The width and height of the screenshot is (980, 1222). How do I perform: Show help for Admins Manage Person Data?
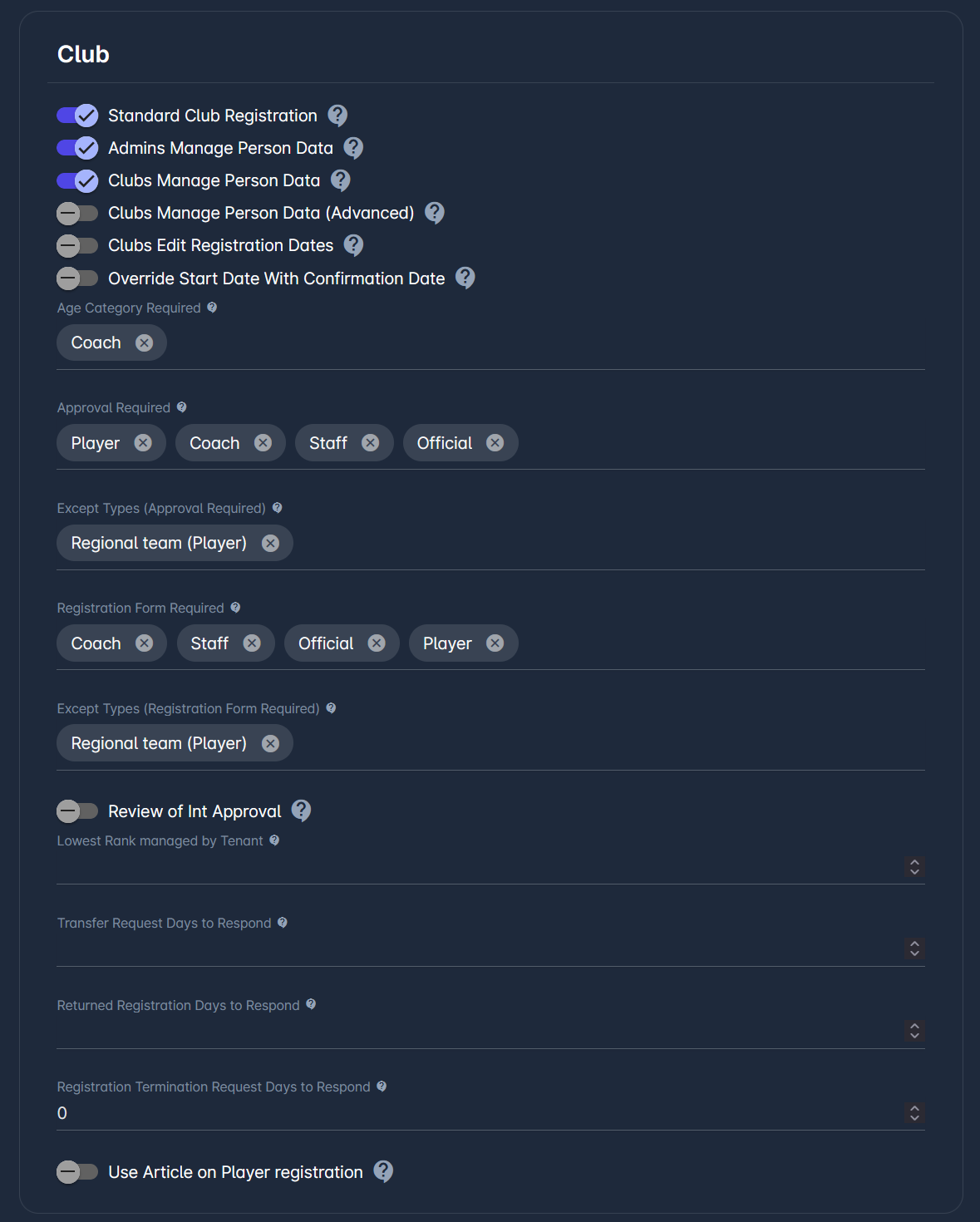point(353,148)
